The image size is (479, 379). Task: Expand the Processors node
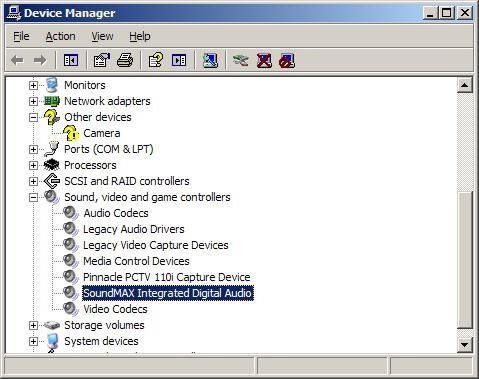(33, 165)
